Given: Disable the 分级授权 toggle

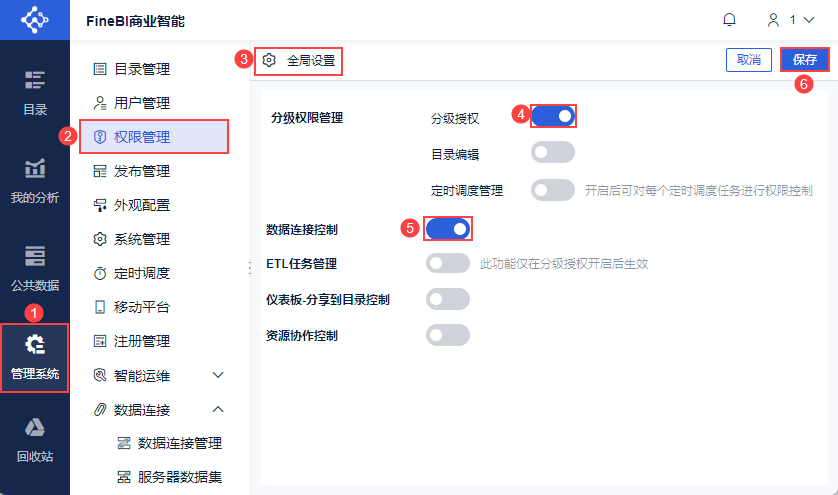Looking at the screenshot, I should click(553, 117).
